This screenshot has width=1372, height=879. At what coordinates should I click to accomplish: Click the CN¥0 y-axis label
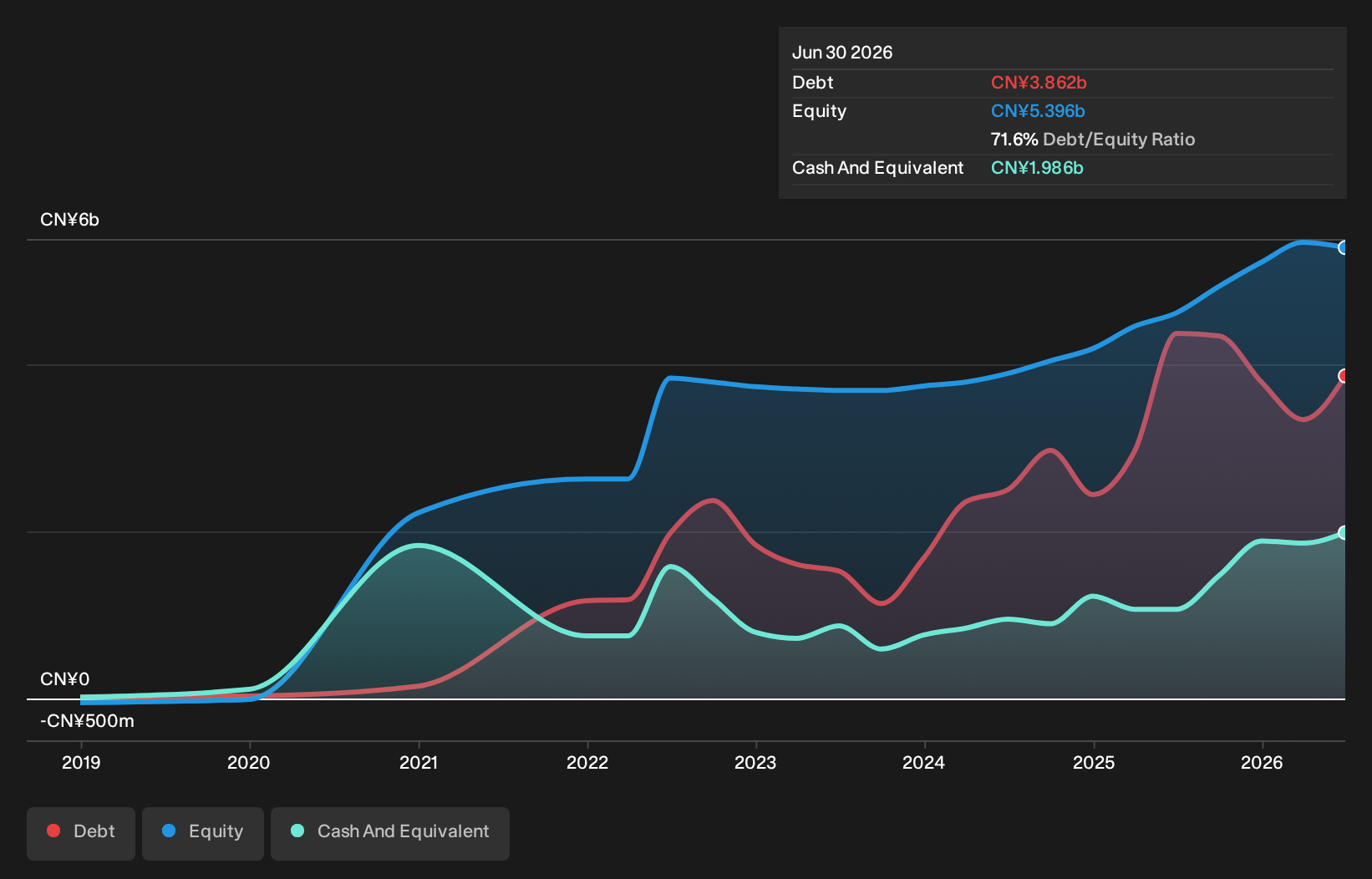pos(65,679)
